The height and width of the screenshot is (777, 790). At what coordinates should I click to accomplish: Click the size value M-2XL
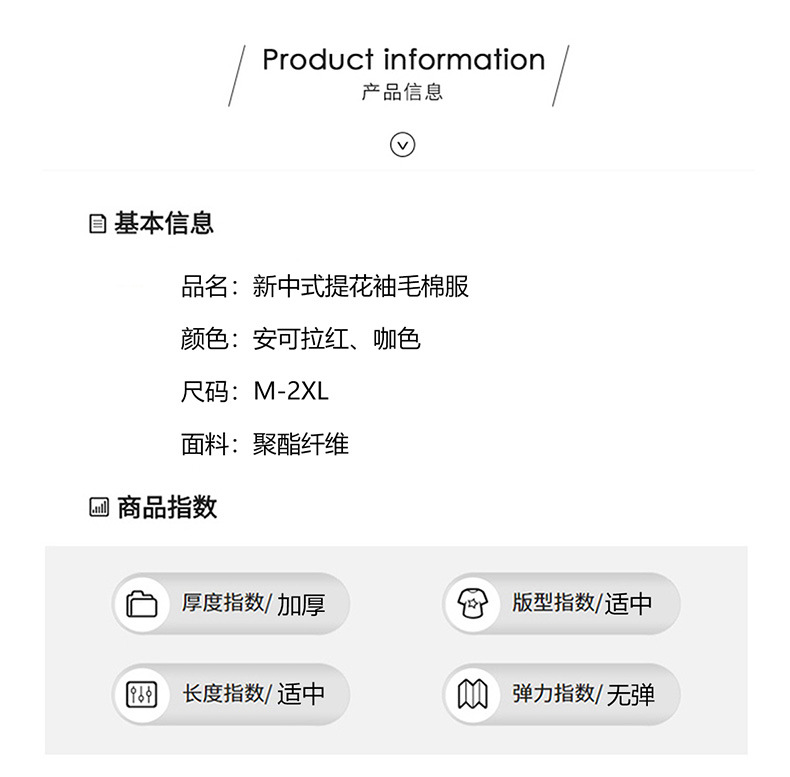pos(291,391)
